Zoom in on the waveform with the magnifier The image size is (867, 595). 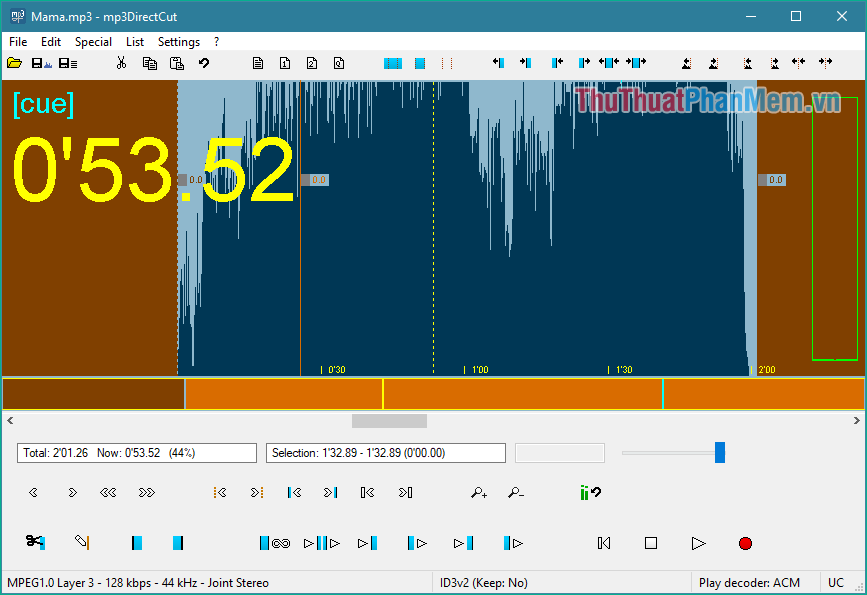(x=478, y=492)
